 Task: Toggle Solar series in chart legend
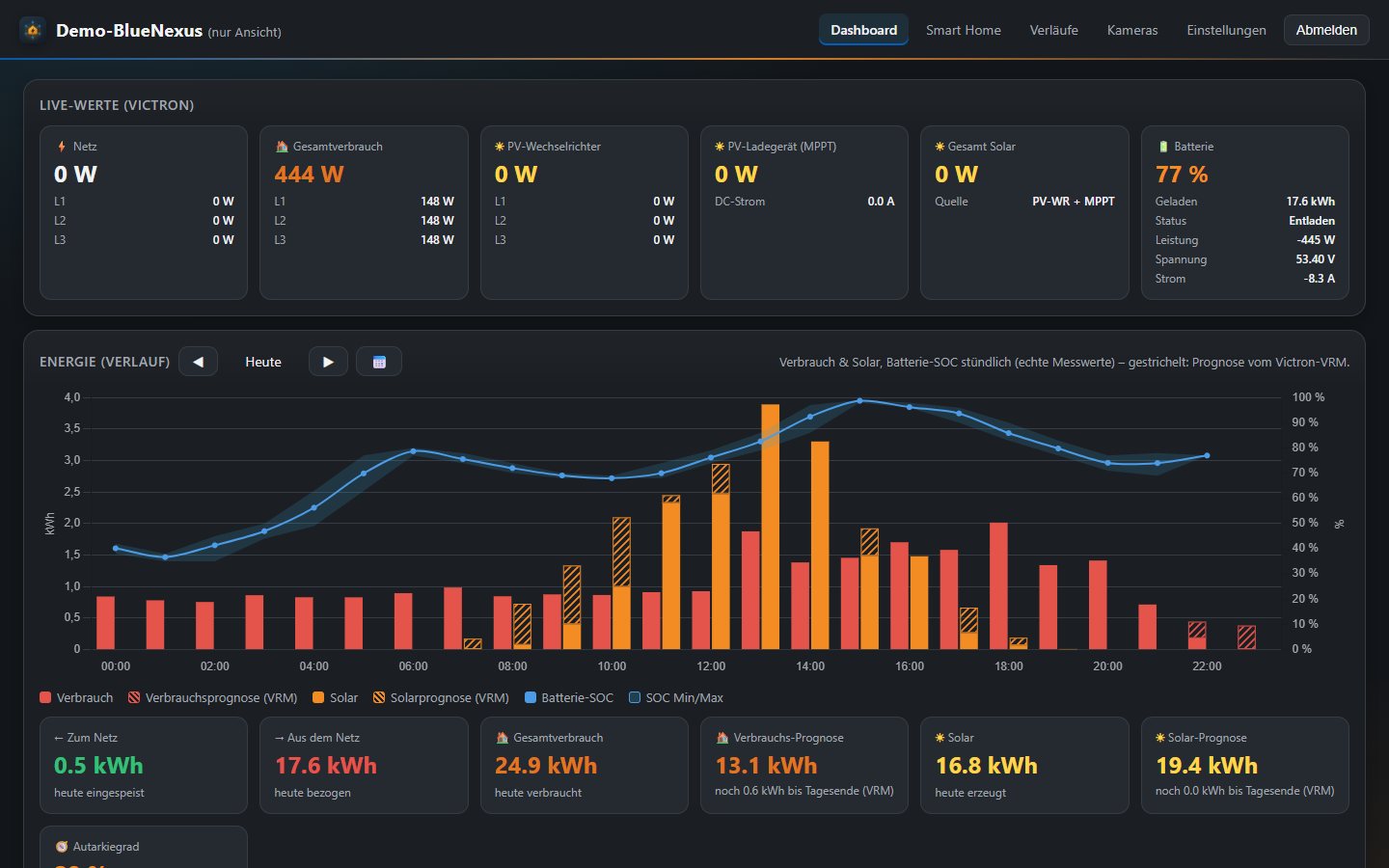pyautogui.click(x=335, y=697)
